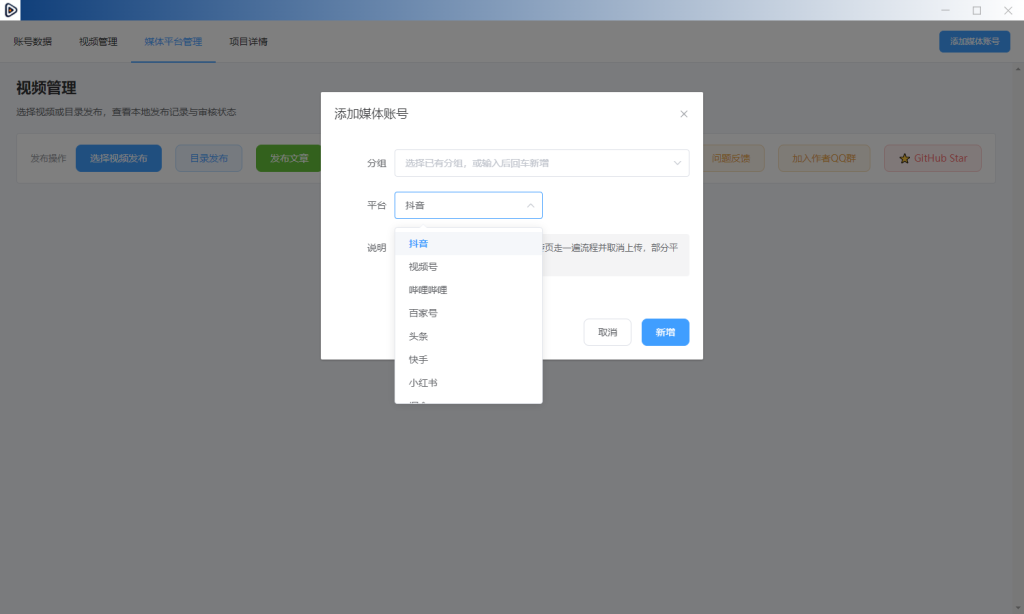Select 小红书 platform option
Viewport: 1024px width, 614px height.
point(468,383)
